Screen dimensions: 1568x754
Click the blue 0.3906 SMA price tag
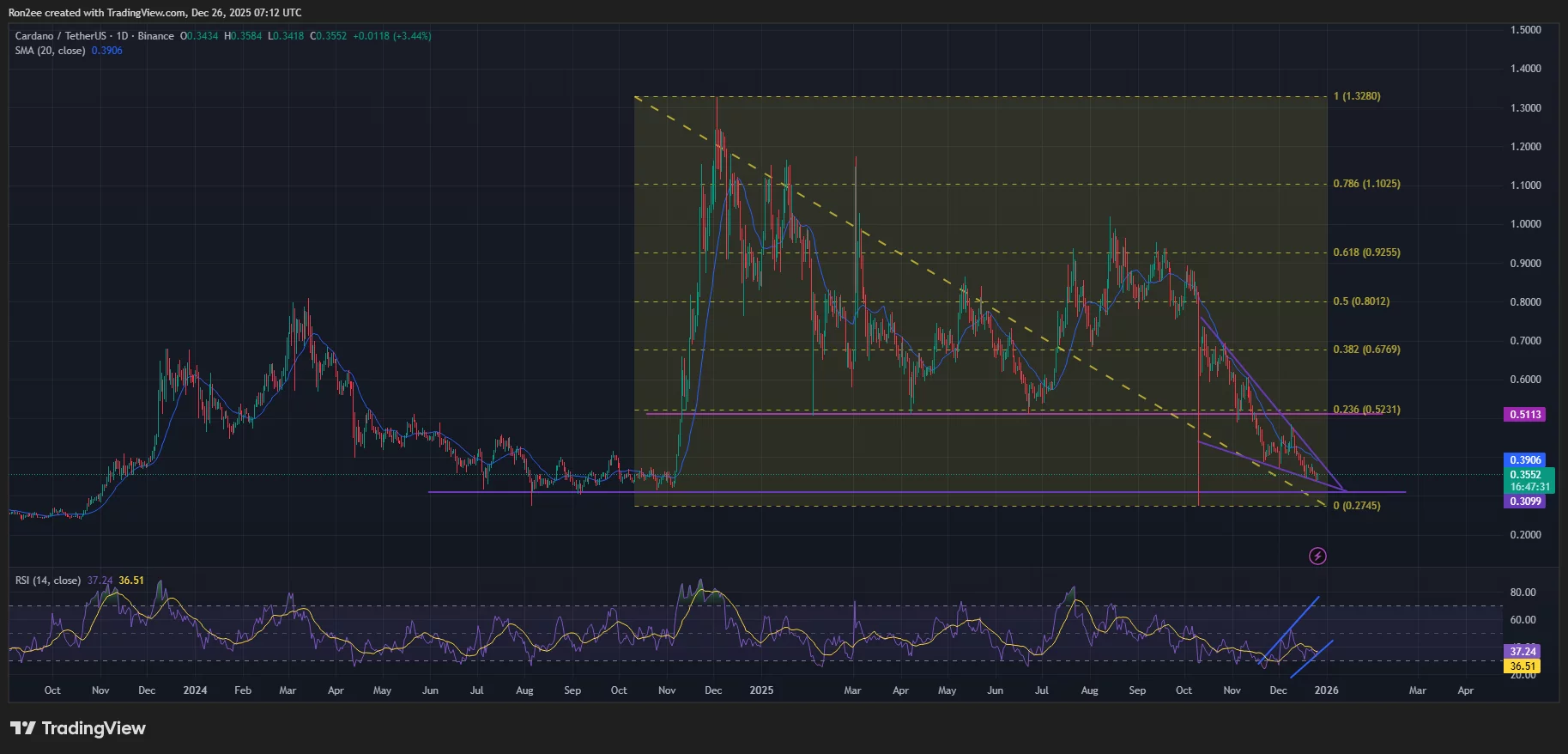pos(1525,460)
